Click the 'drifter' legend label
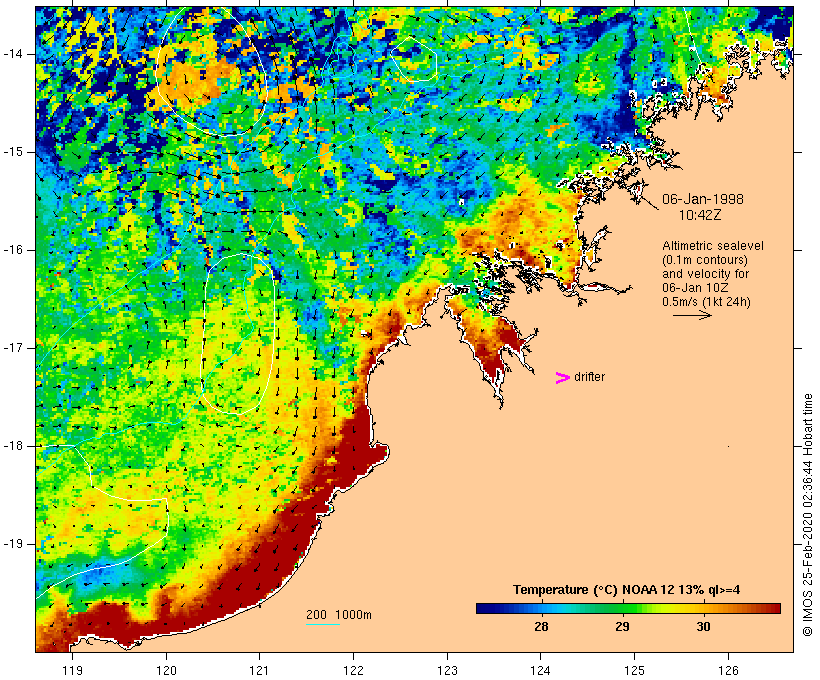Viewport: 820px width, 680px height. click(x=589, y=377)
